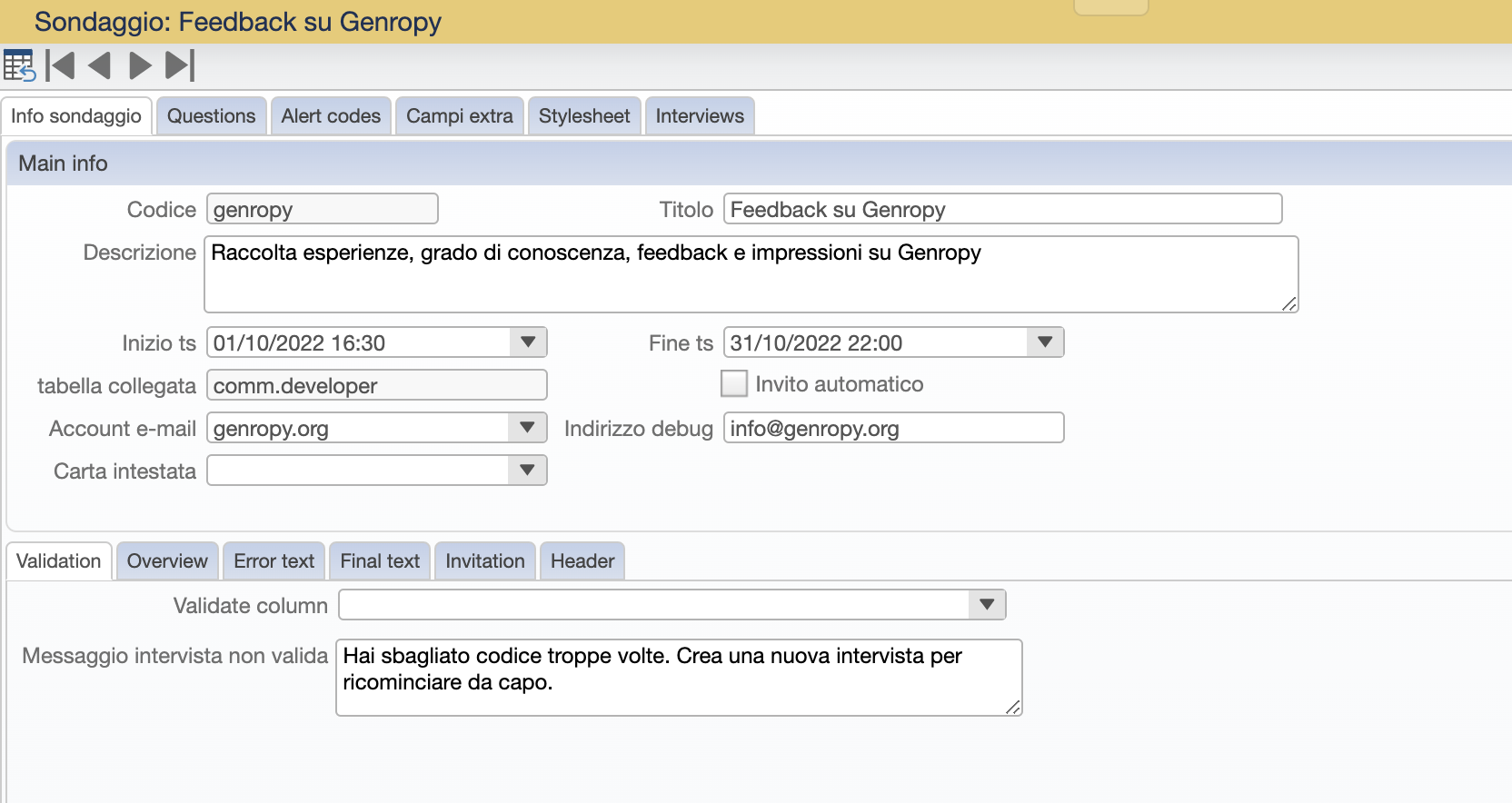
Task: Go to the next record
Action: pos(140,66)
